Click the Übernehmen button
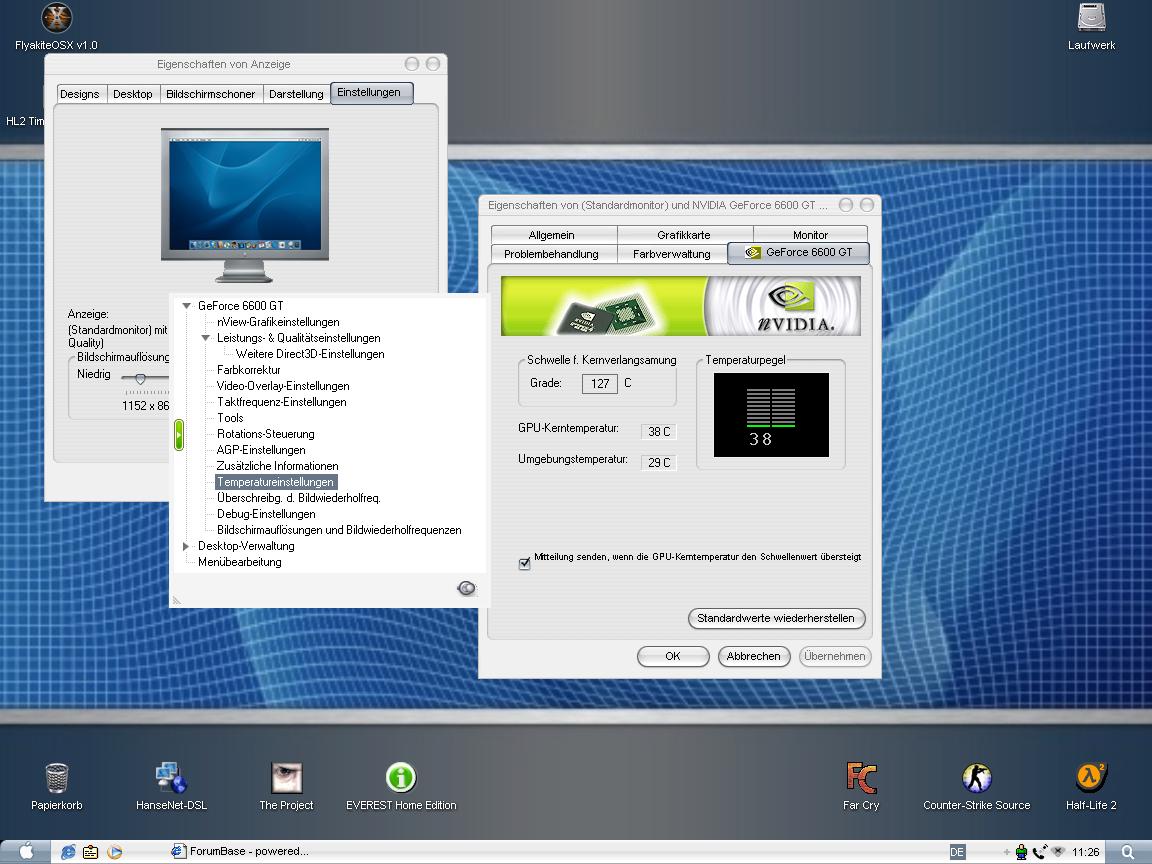Image resolution: width=1152 pixels, height=864 pixels. (x=835, y=656)
